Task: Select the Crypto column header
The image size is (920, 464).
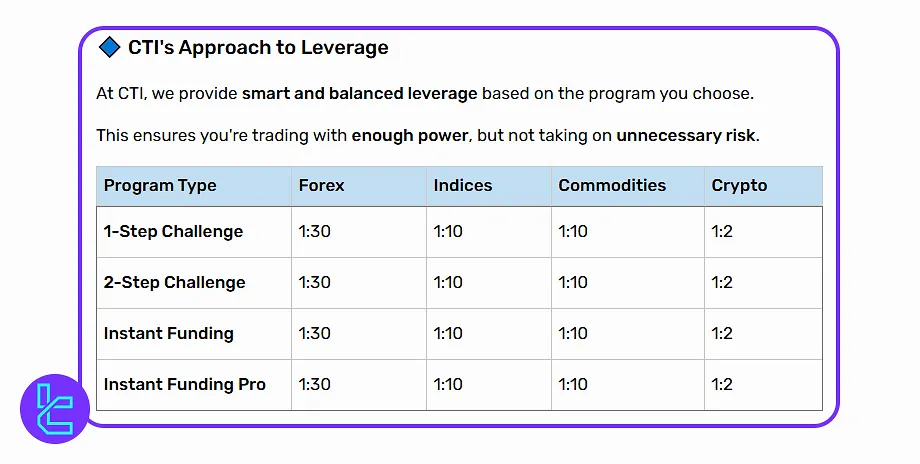Action: point(739,185)
